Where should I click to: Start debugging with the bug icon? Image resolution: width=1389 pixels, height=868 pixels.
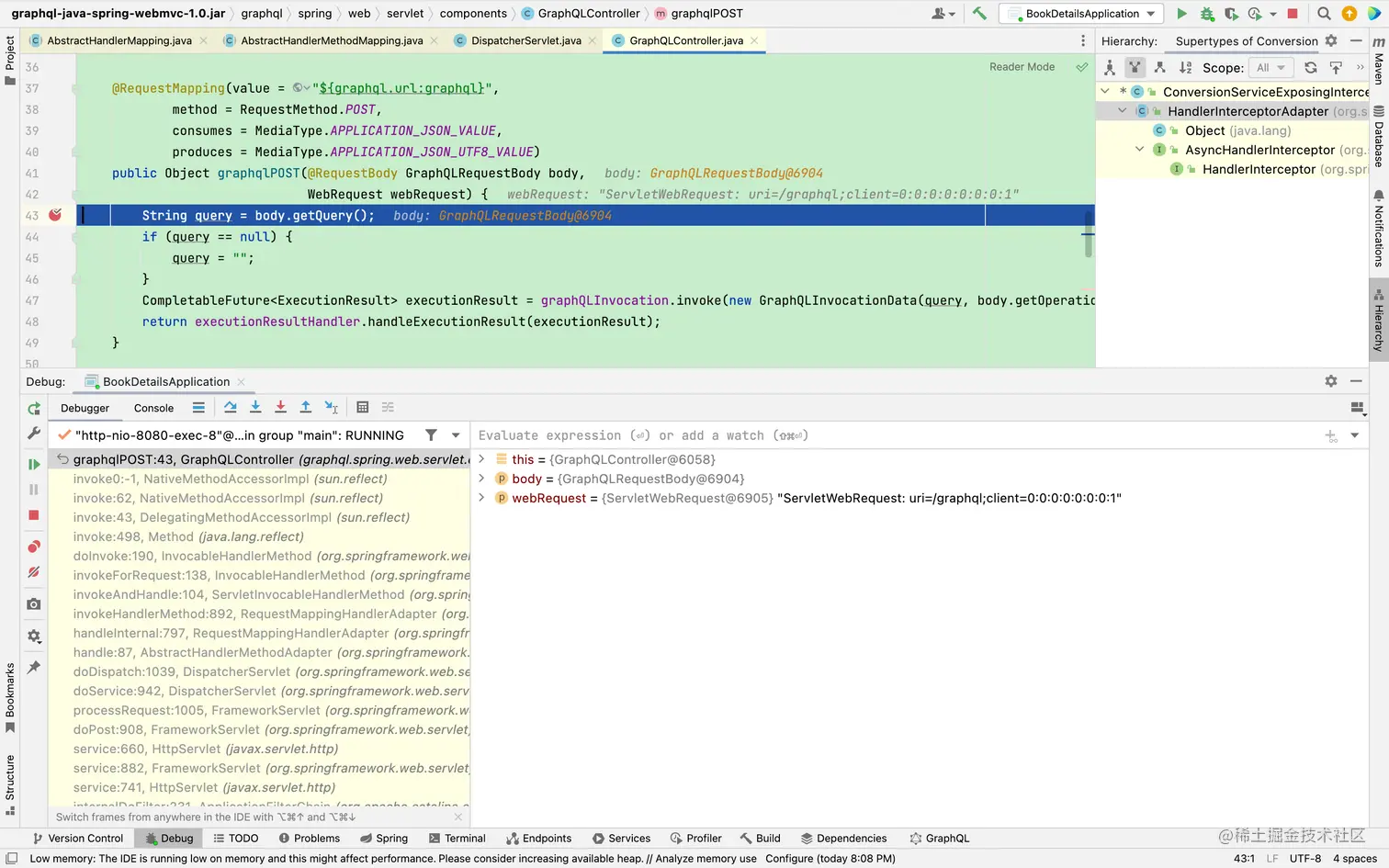pyautogui.click(x=1207, y=14)
